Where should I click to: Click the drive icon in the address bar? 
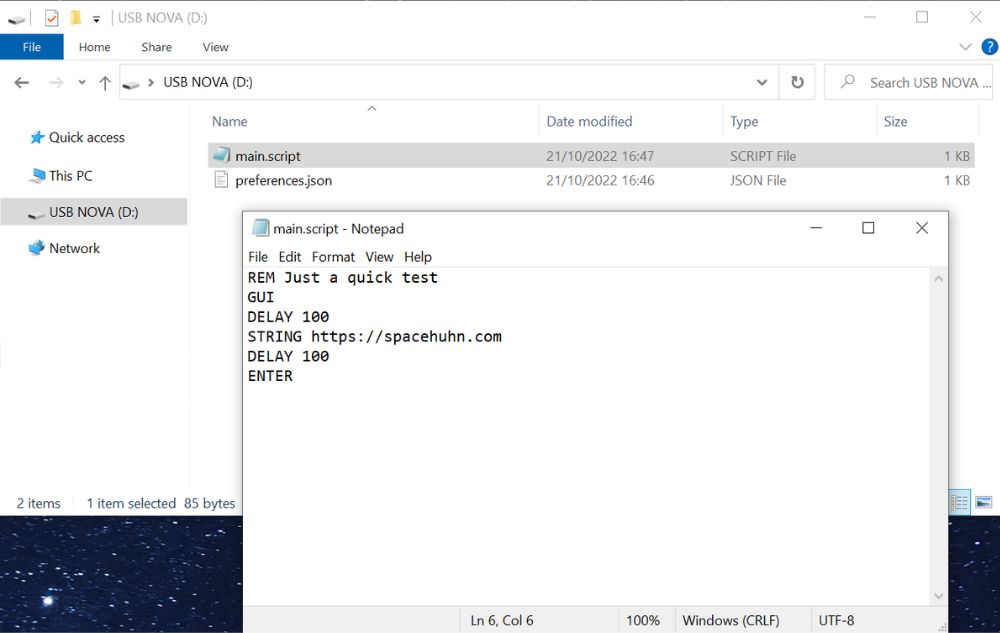pyautogui.click(x=131, y=84)
